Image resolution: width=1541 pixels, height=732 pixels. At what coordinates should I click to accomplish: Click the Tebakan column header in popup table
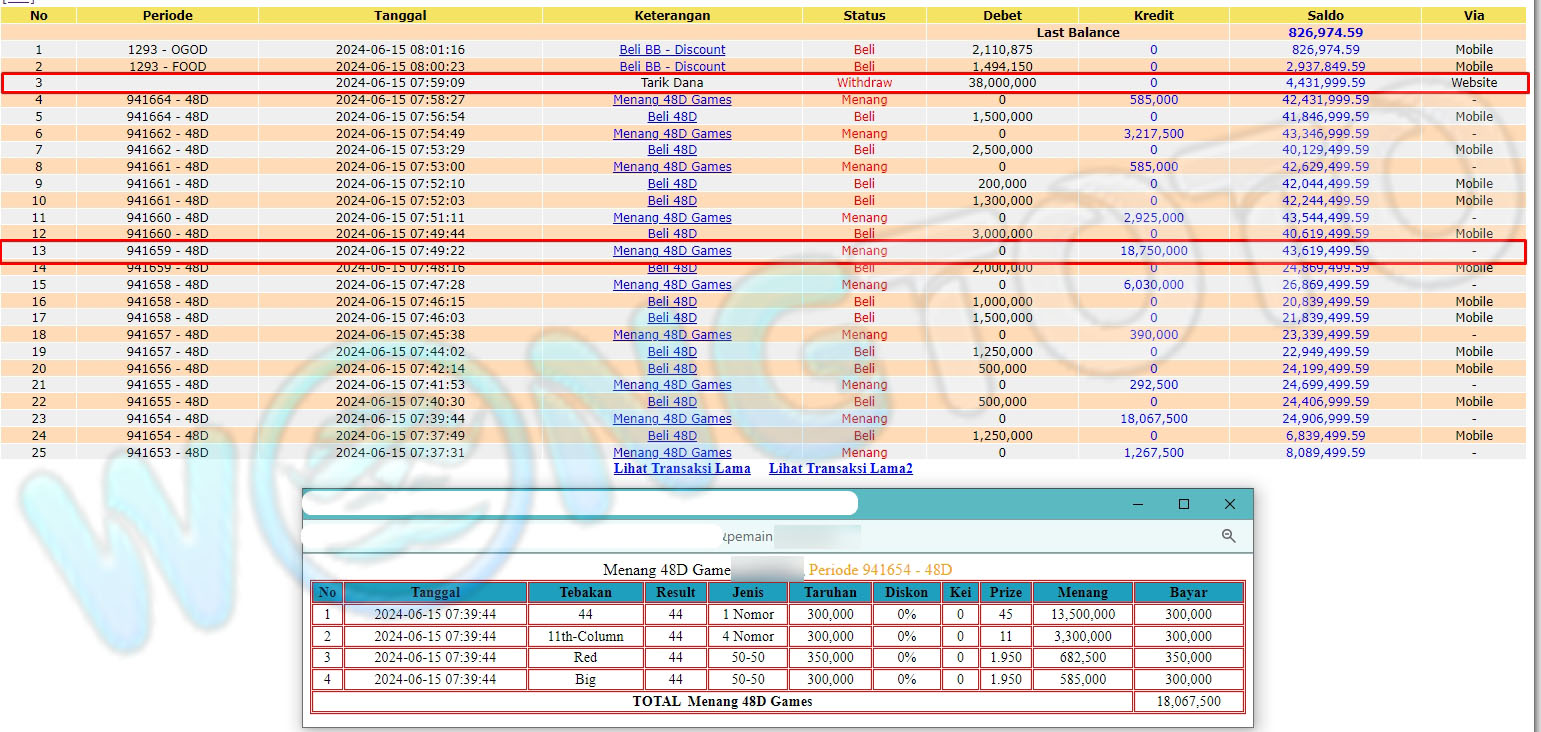point(585,593)
